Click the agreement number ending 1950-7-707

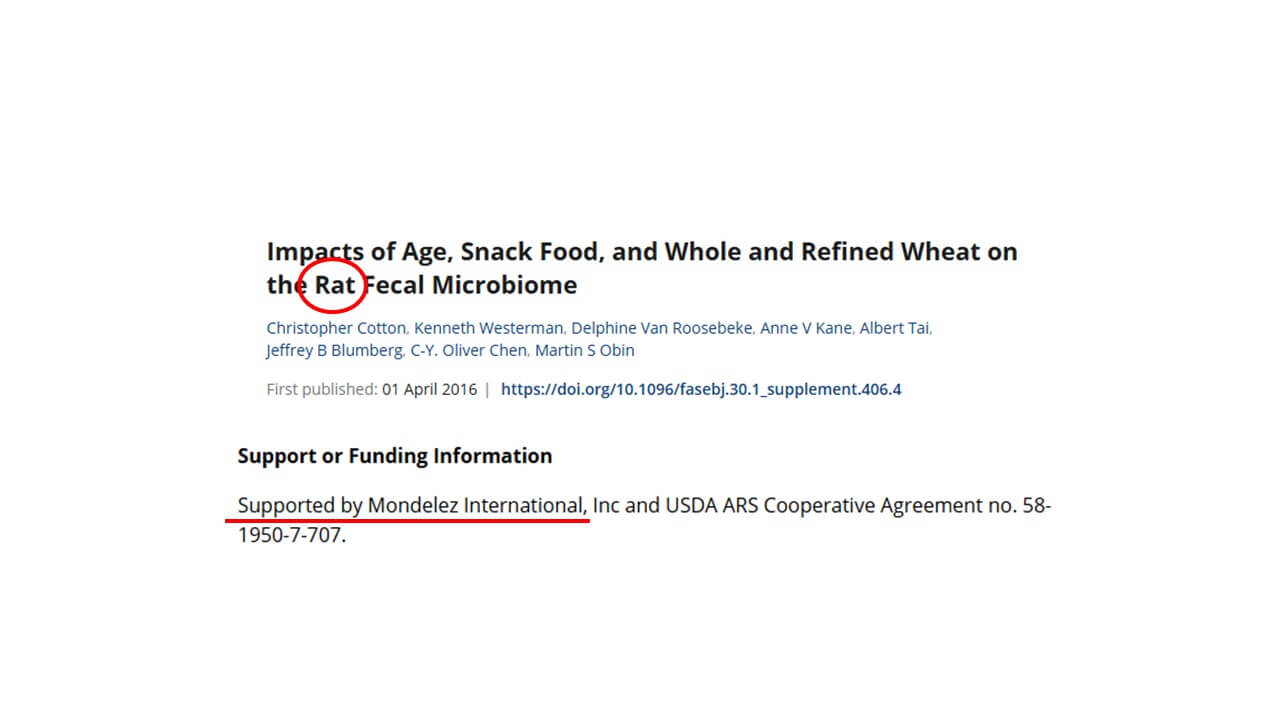point(291,535)
